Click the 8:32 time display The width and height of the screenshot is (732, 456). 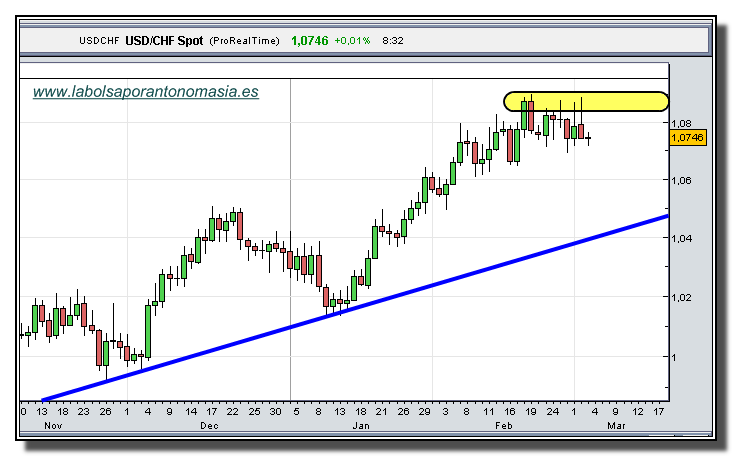click(394, 41)
